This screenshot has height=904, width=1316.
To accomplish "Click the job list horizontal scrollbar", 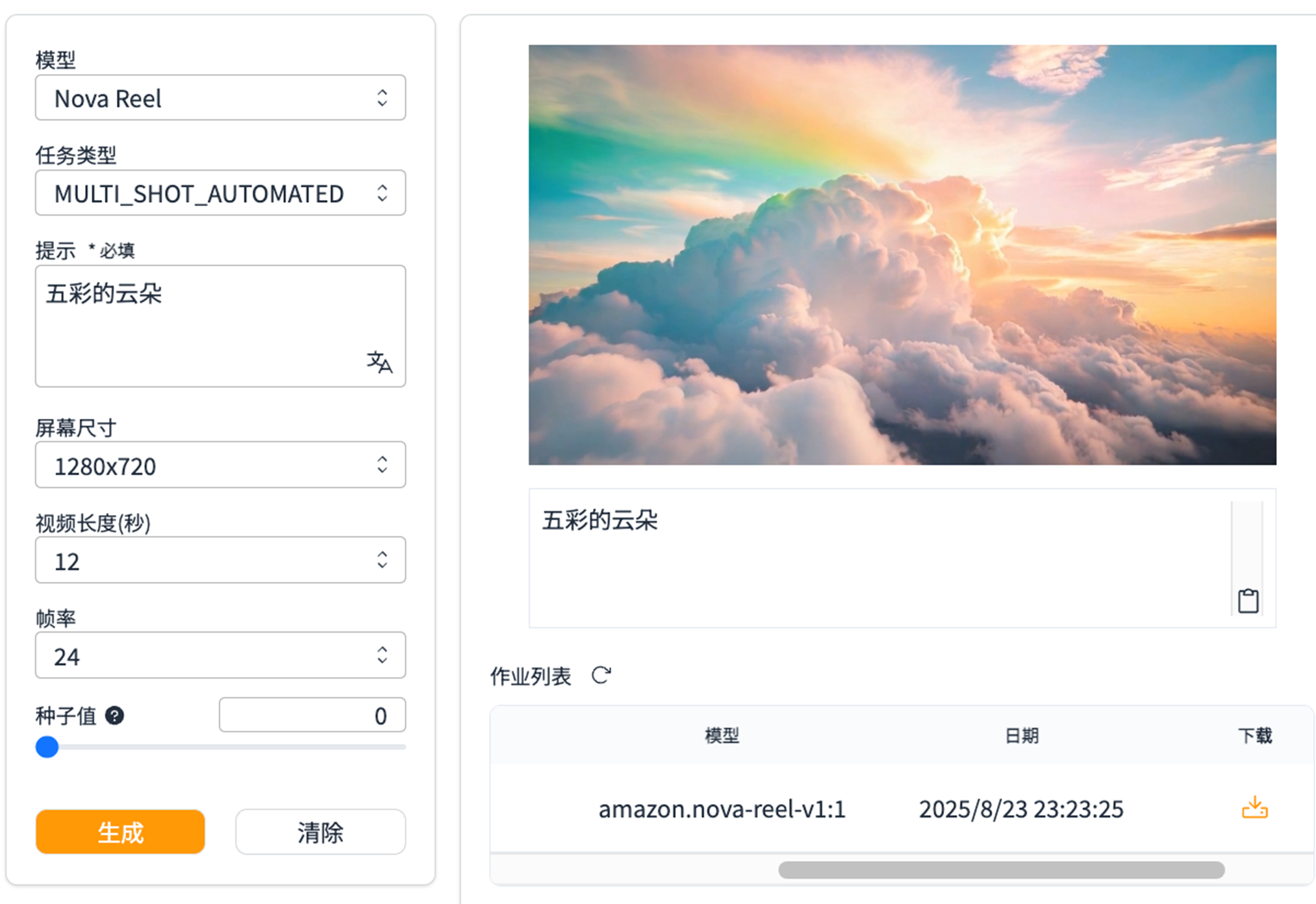I will point(1000,870).
